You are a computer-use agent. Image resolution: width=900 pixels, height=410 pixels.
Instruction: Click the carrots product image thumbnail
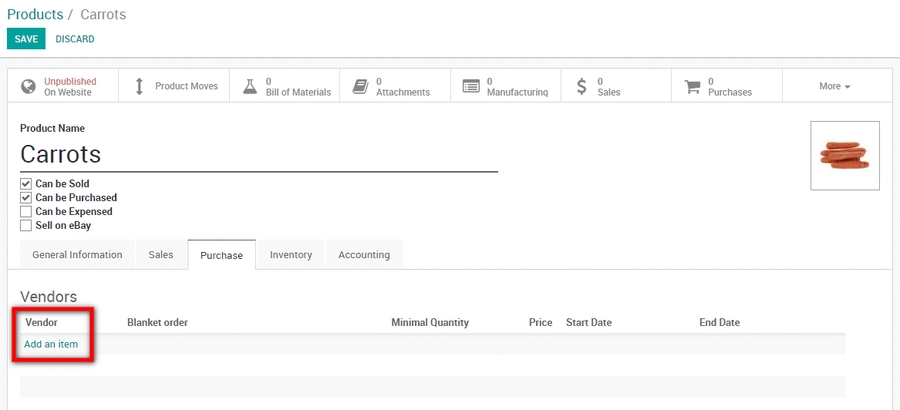point(845,156)
